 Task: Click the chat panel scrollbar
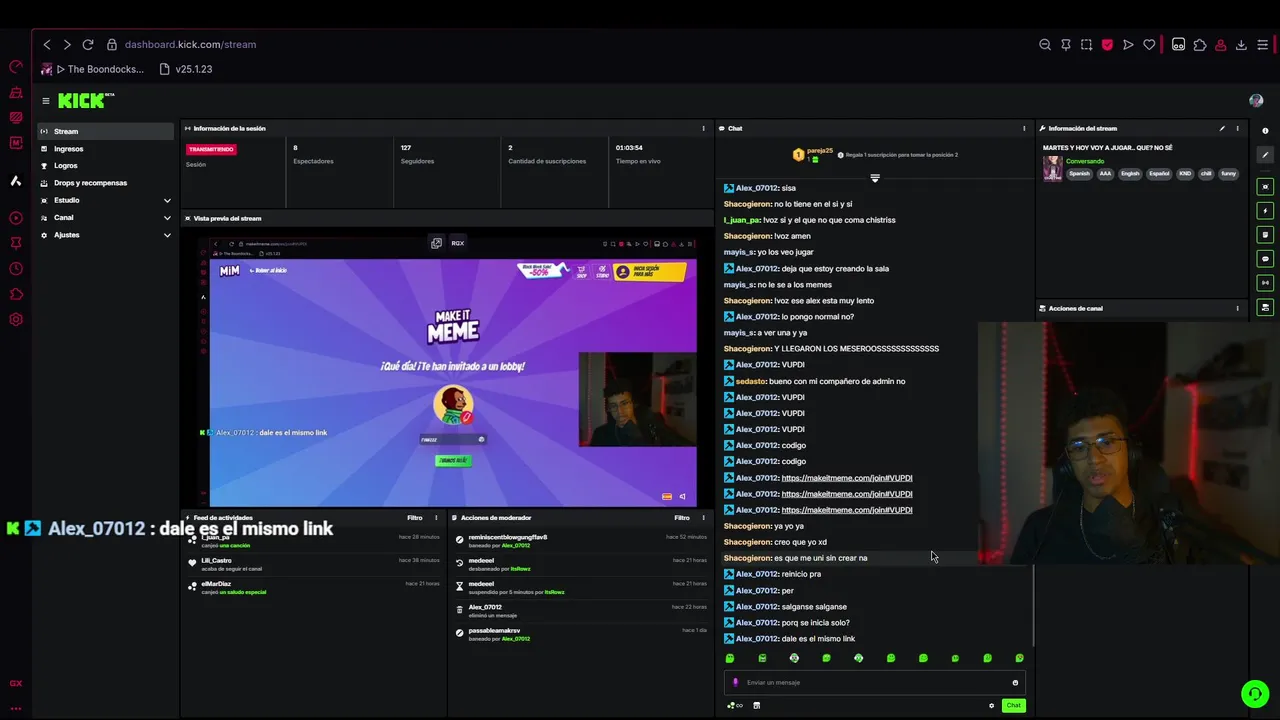click(1032, 605)
